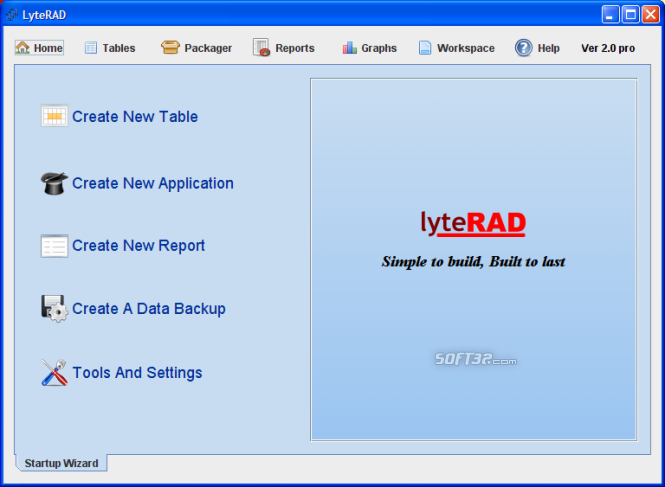The height and width of the screenshot is (487, 665).
Task: Click the Packager box icon
Action: click(x=170, y=48)
